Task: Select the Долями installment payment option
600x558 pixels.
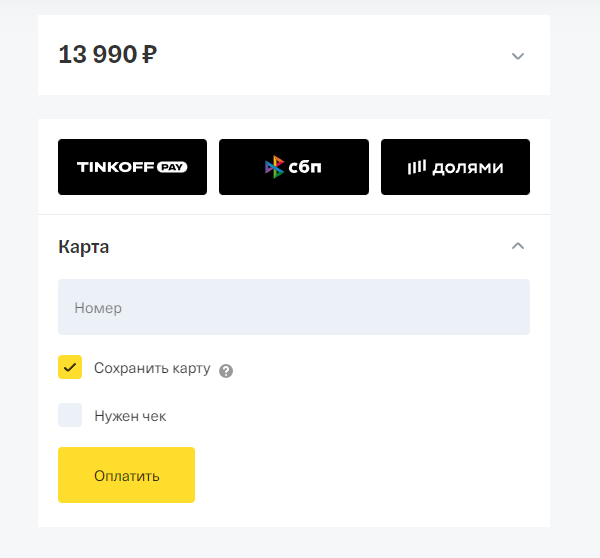Action: click(x=455, y=167)
